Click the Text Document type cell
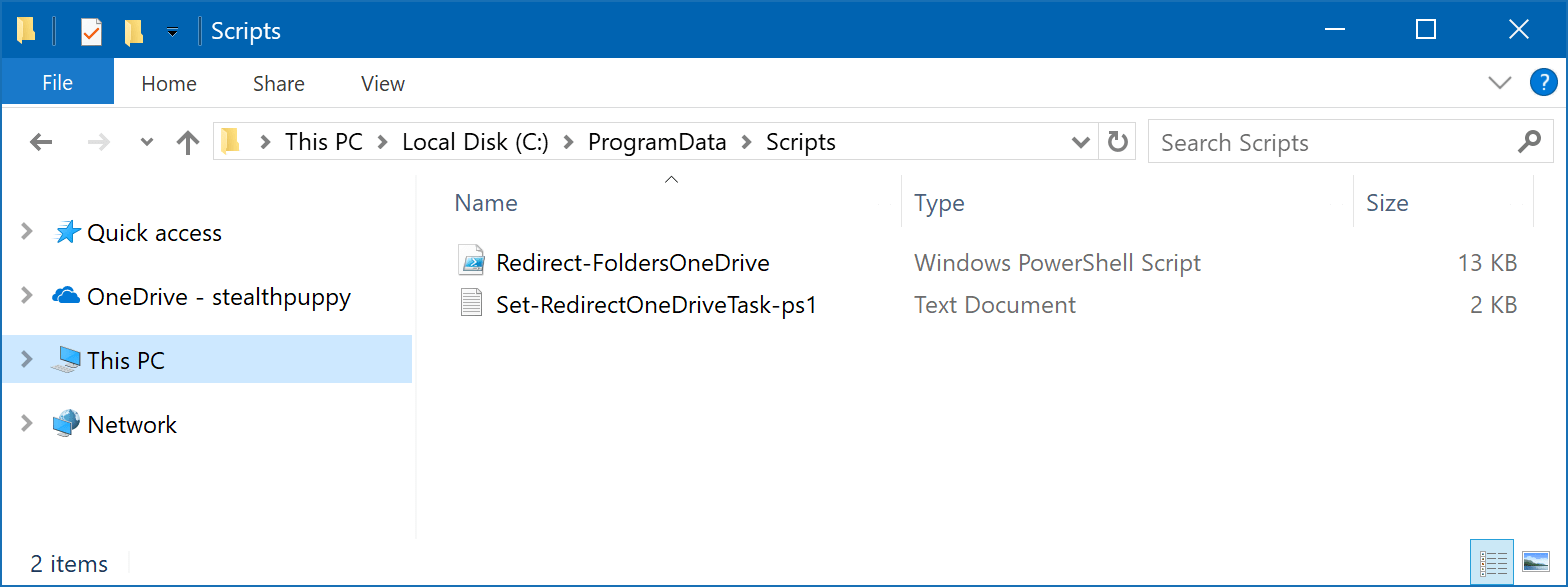The image size is (1568, 587). (995, 305)
